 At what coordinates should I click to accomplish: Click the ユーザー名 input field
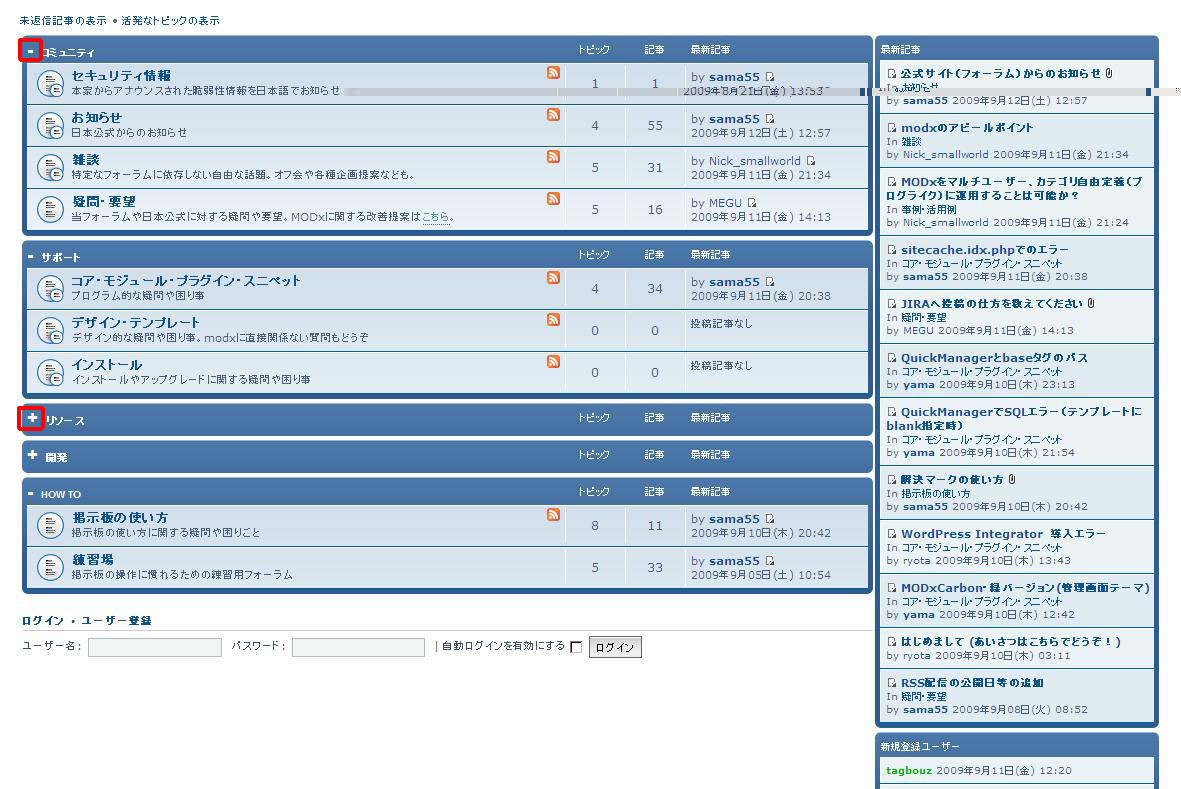coord(155,647)
